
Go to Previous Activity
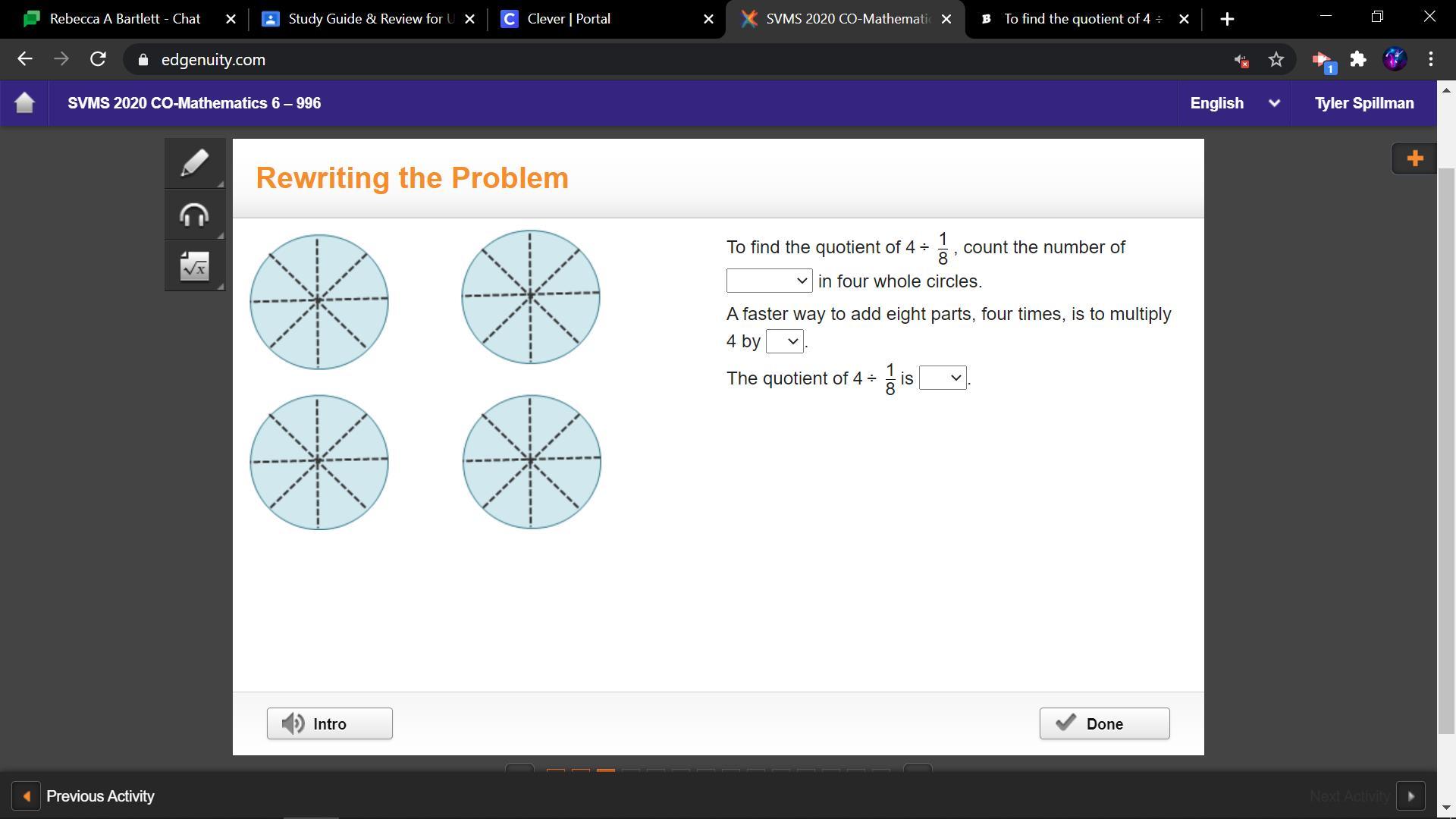point(83,796)
